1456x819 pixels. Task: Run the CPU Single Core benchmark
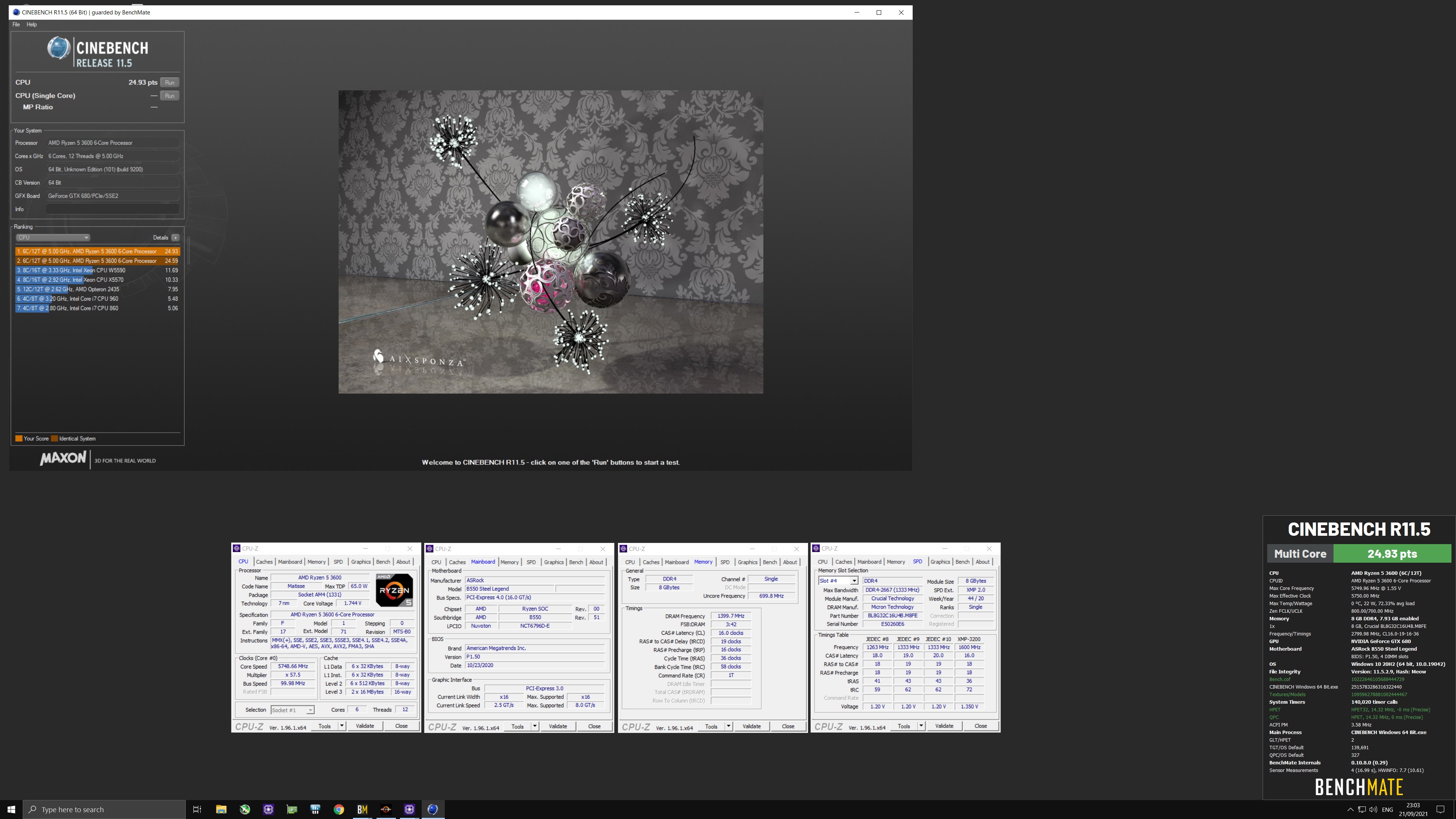coord(169,96)
